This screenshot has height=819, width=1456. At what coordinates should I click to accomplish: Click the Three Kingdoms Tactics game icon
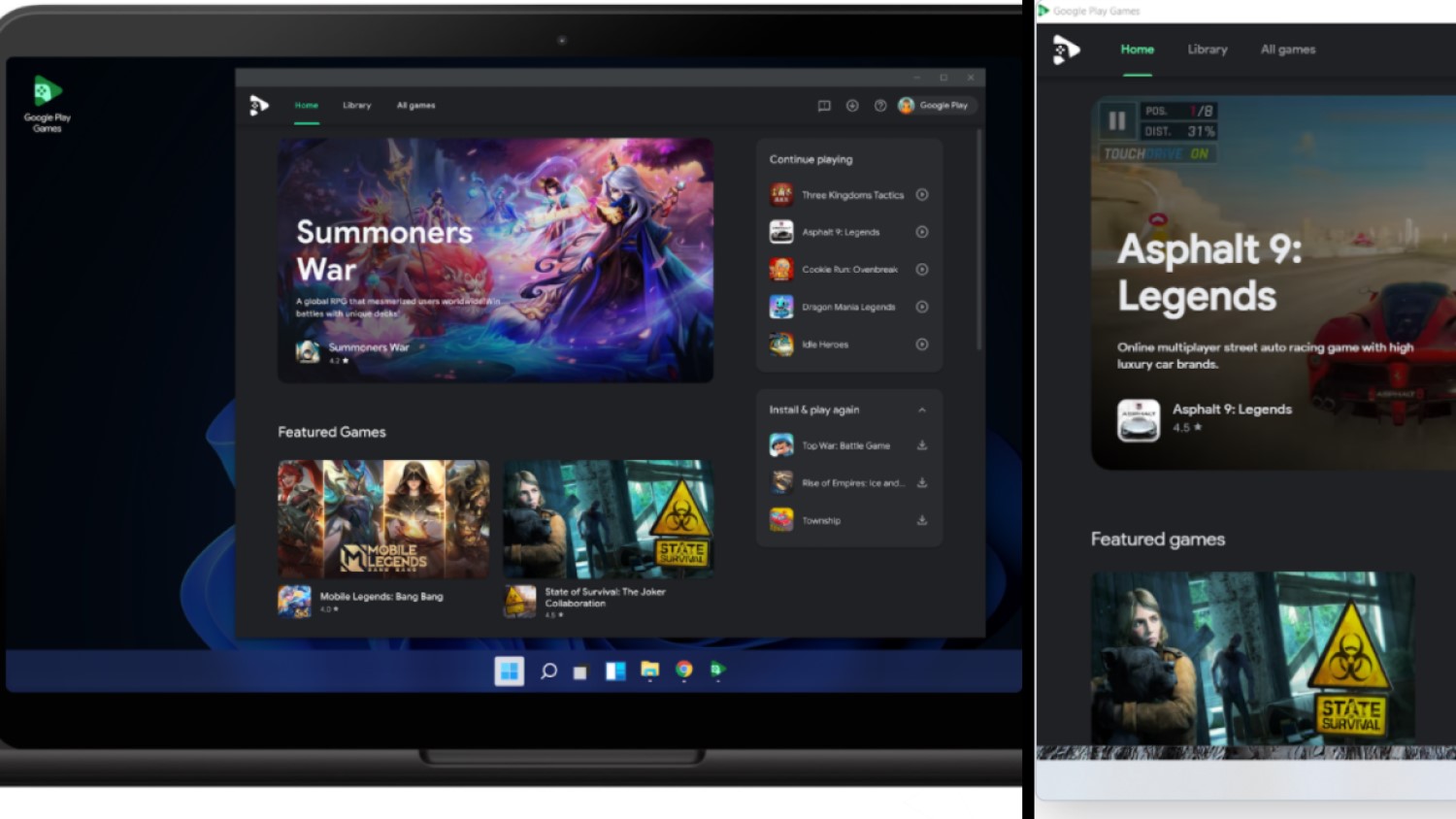781,195
